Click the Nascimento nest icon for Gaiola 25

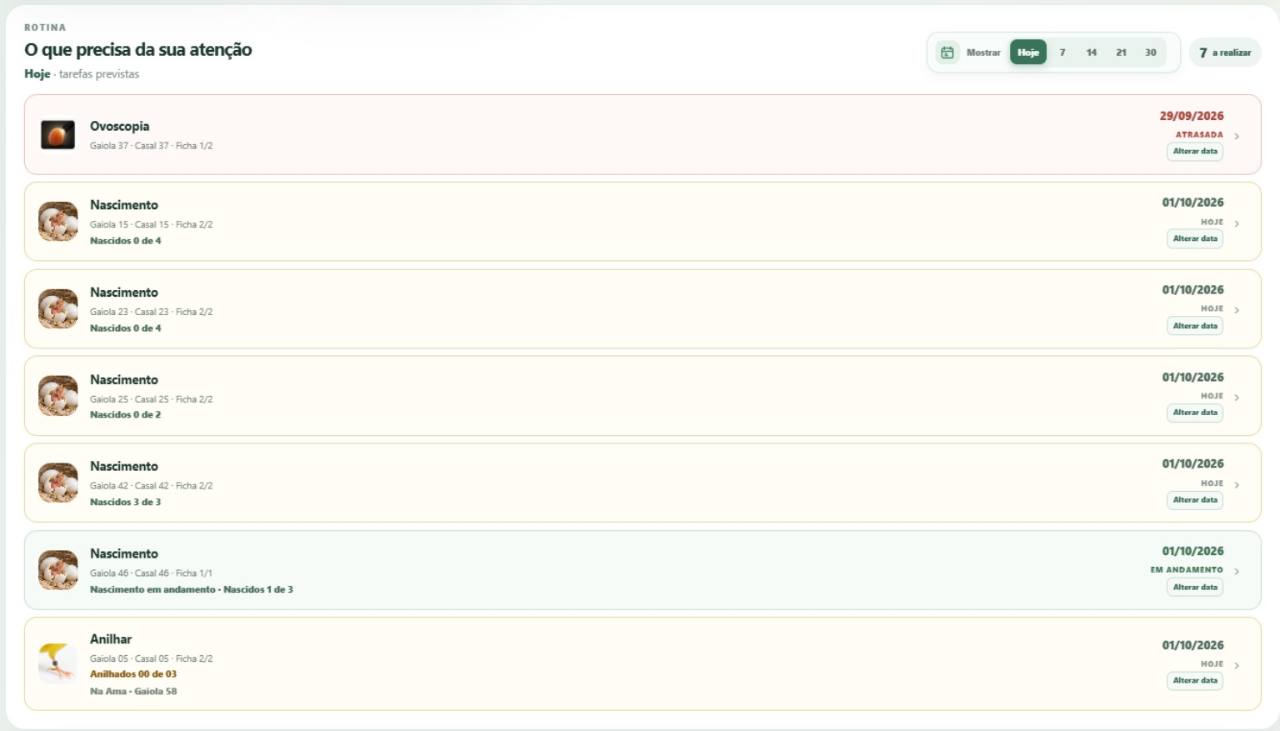58,396
